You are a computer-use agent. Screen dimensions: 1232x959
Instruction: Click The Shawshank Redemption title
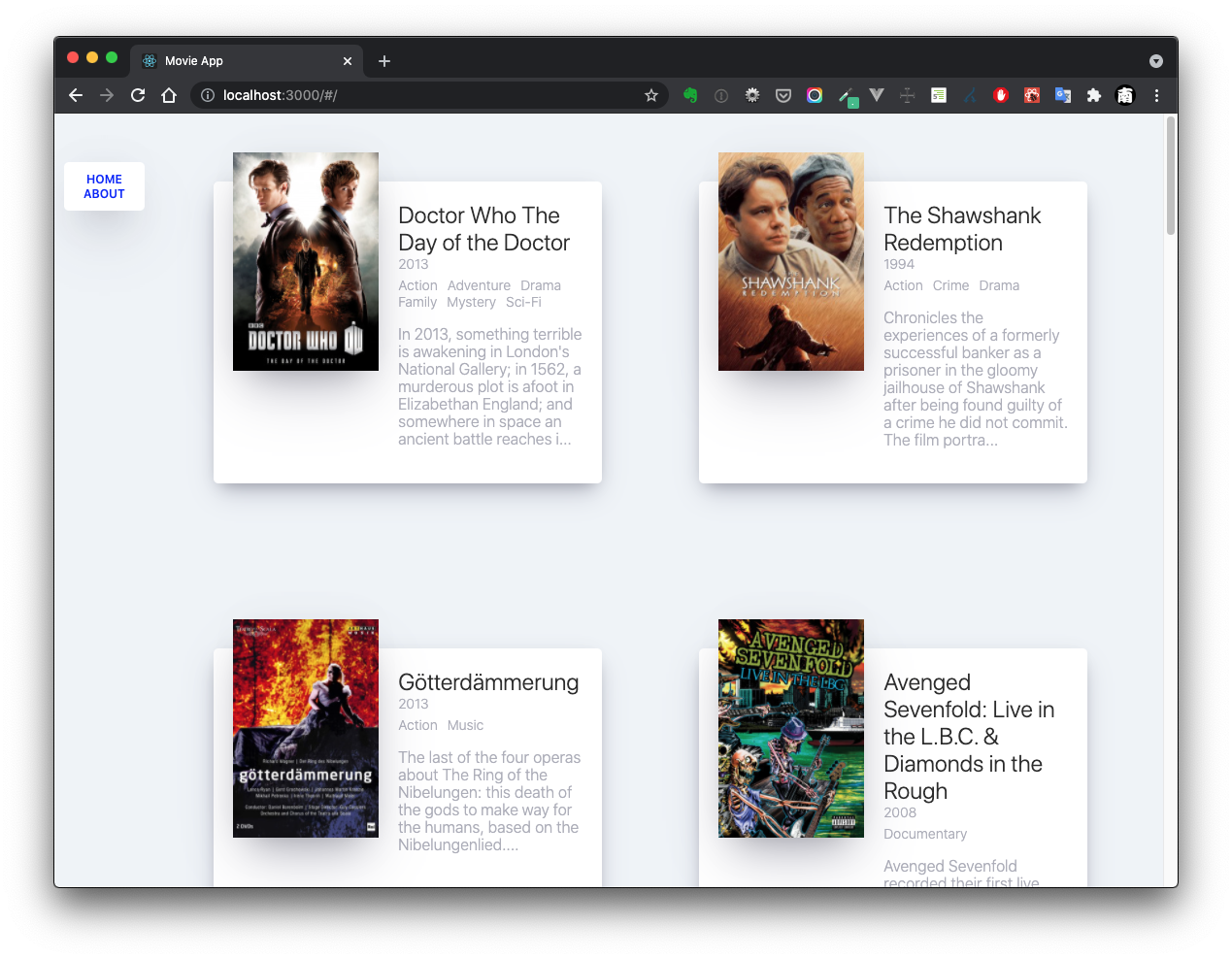[962, 229]
